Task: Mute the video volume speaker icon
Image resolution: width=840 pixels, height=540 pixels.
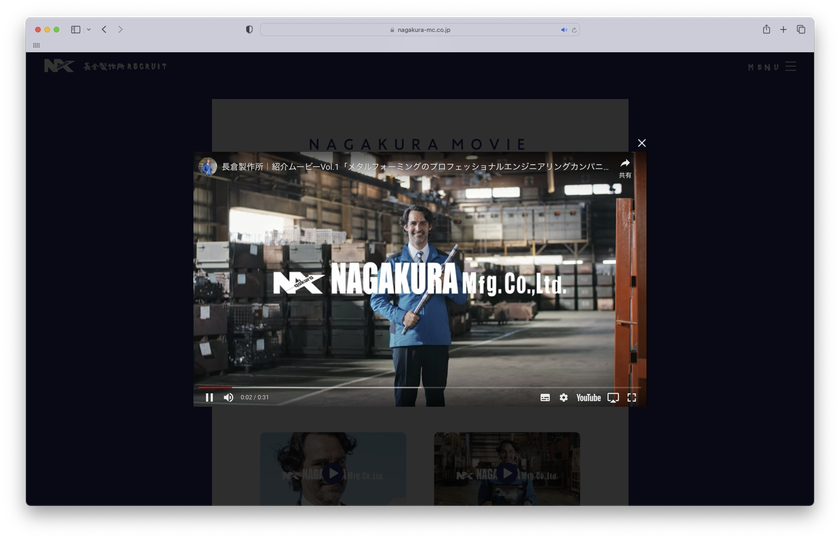Action: click(x=229, y=398)
